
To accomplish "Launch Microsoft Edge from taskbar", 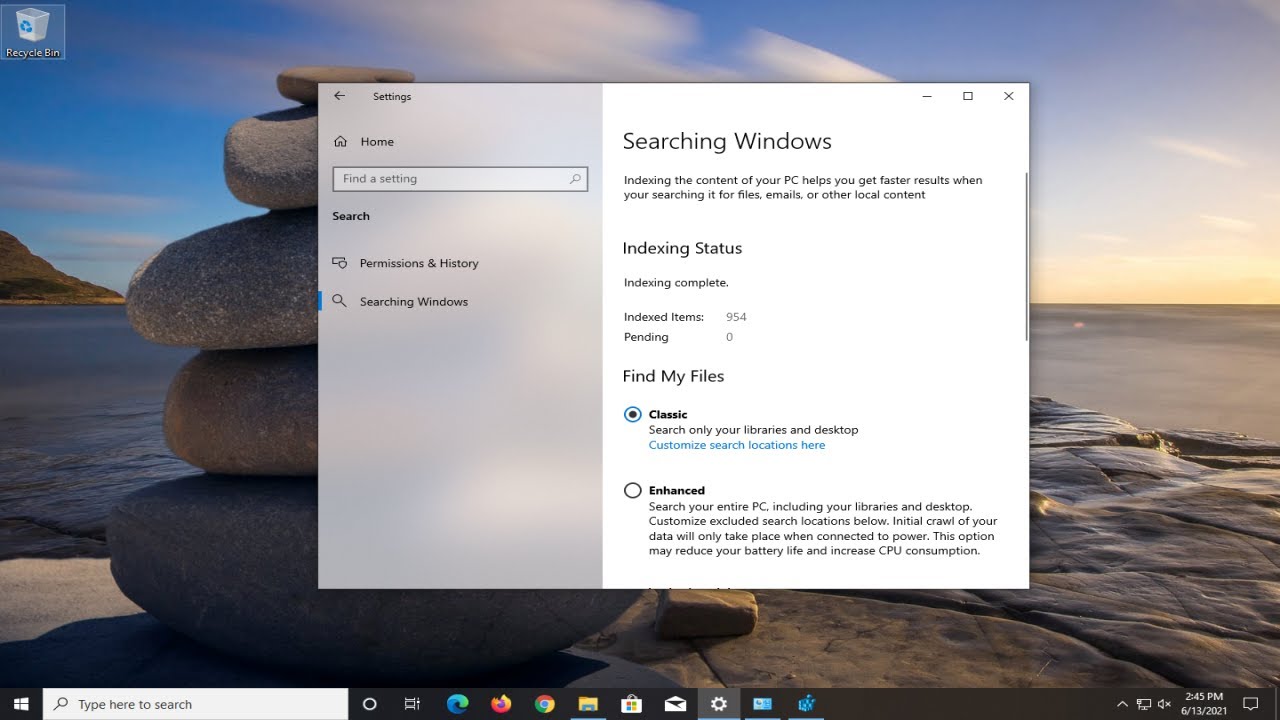I will coord(457,704).
